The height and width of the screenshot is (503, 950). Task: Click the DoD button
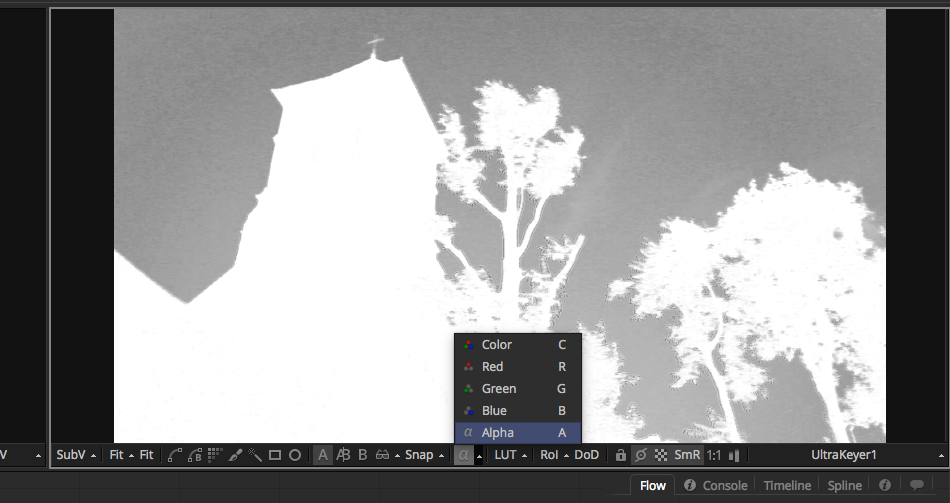tap(586, 455)
